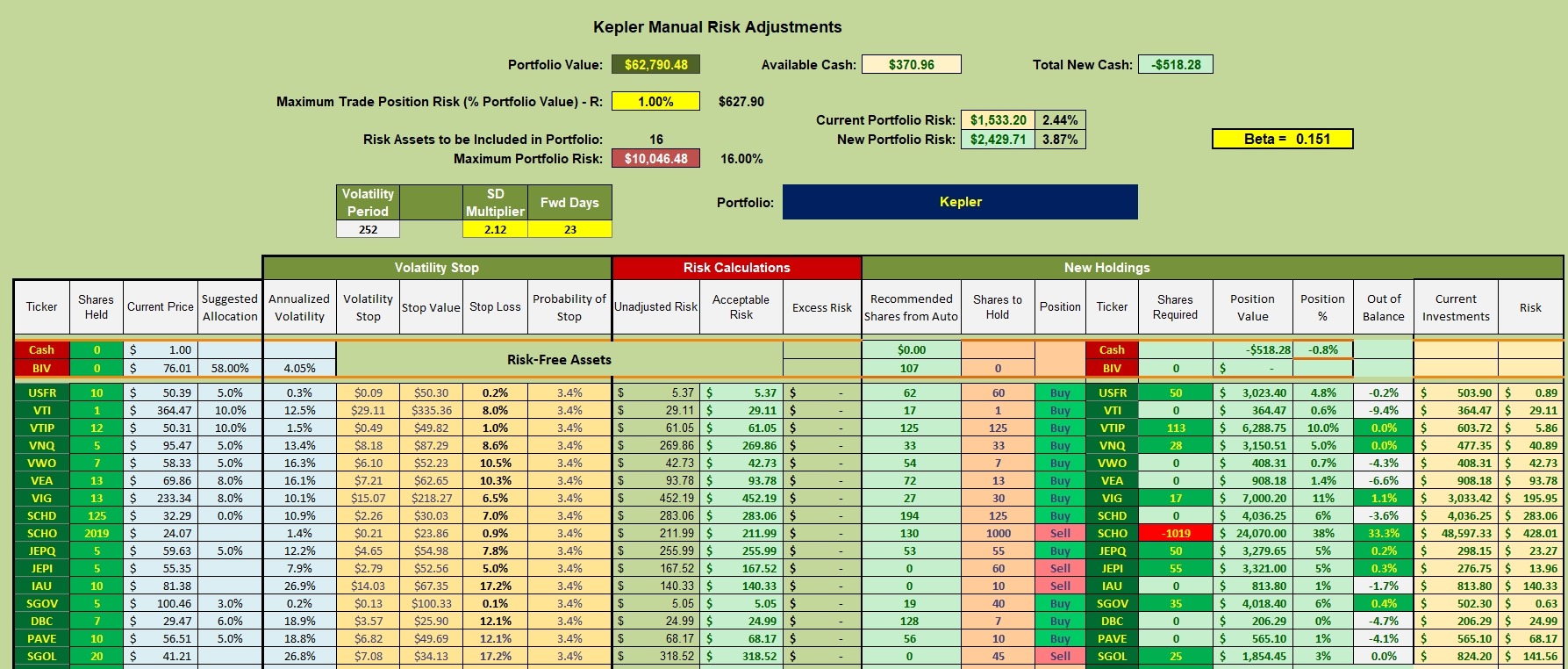Select the Total New Cash cell -$518.28
1568x669 pixels.
coord(1176,64)
